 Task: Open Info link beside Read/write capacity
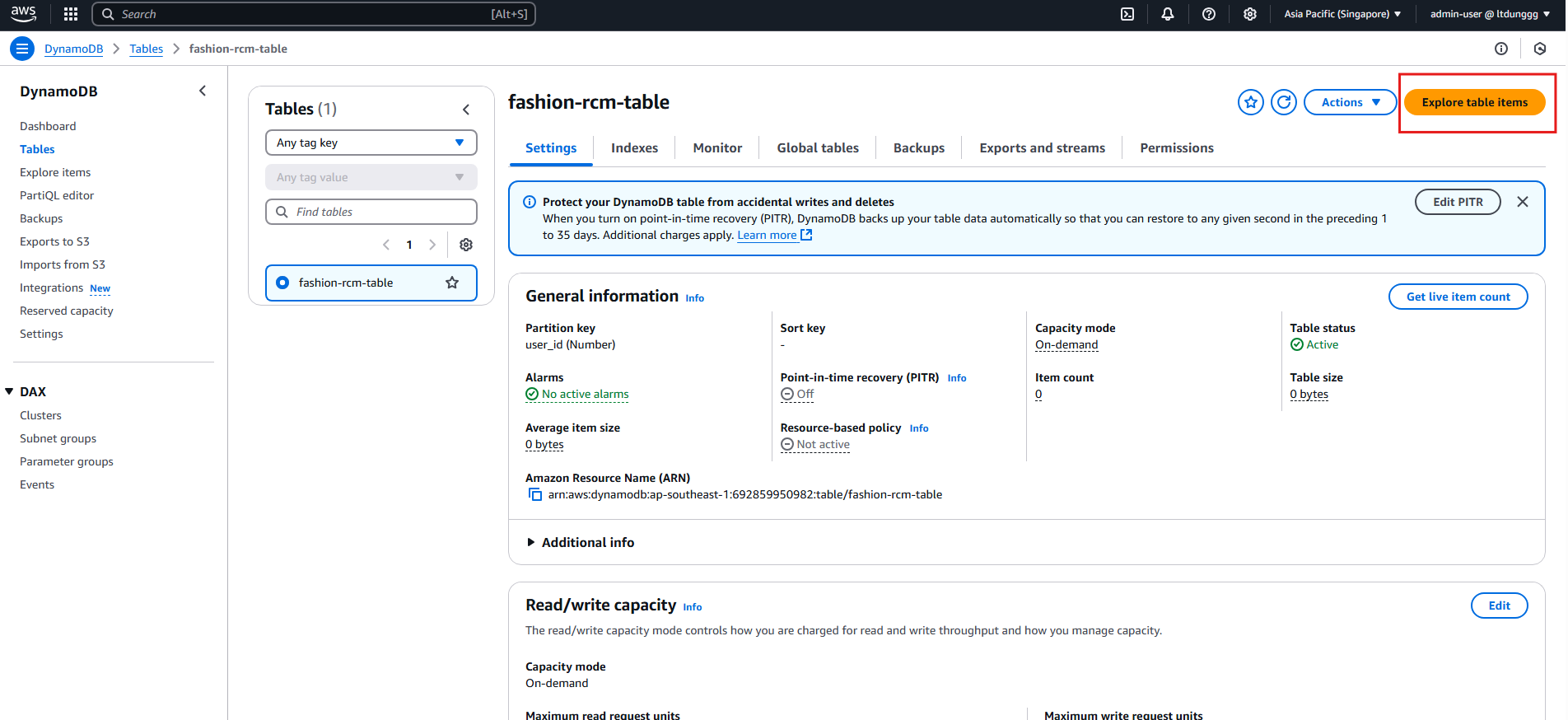[693, 607]
